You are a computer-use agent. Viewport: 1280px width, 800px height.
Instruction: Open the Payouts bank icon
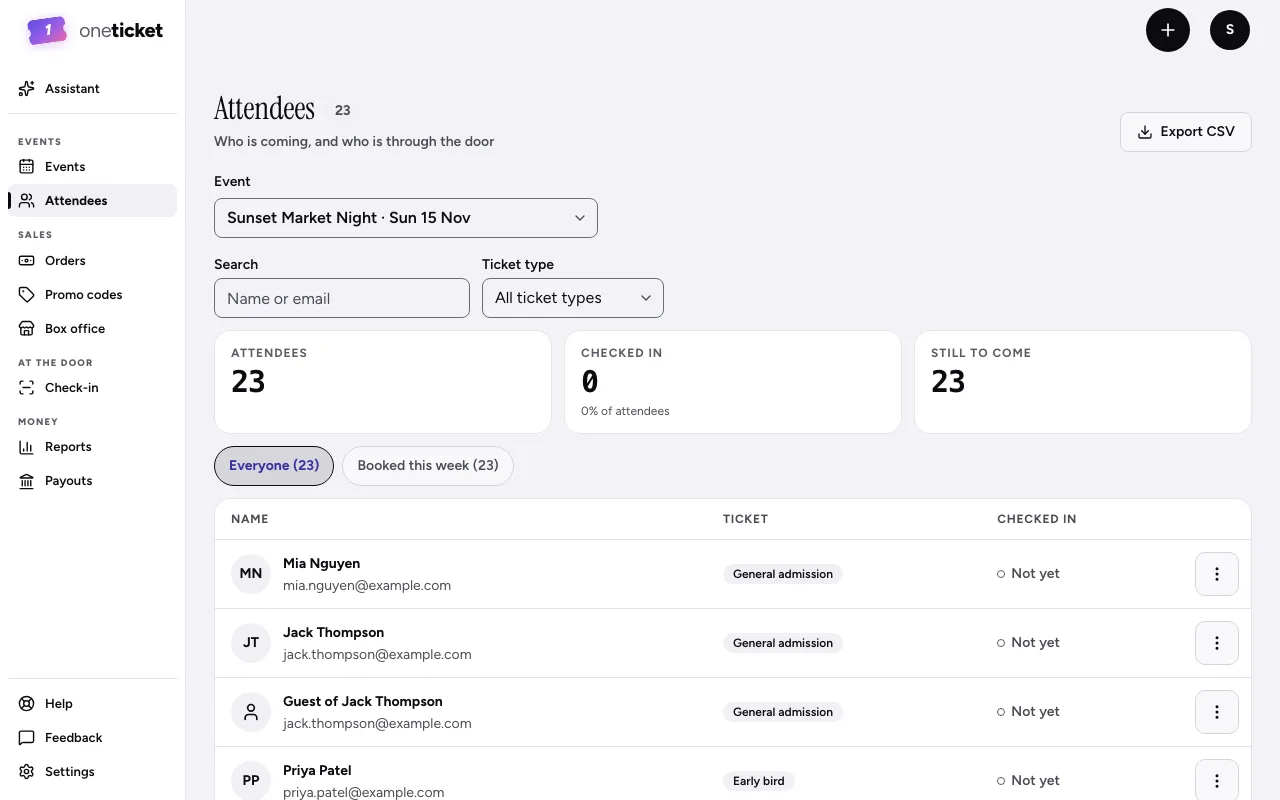tap(27, 481)
